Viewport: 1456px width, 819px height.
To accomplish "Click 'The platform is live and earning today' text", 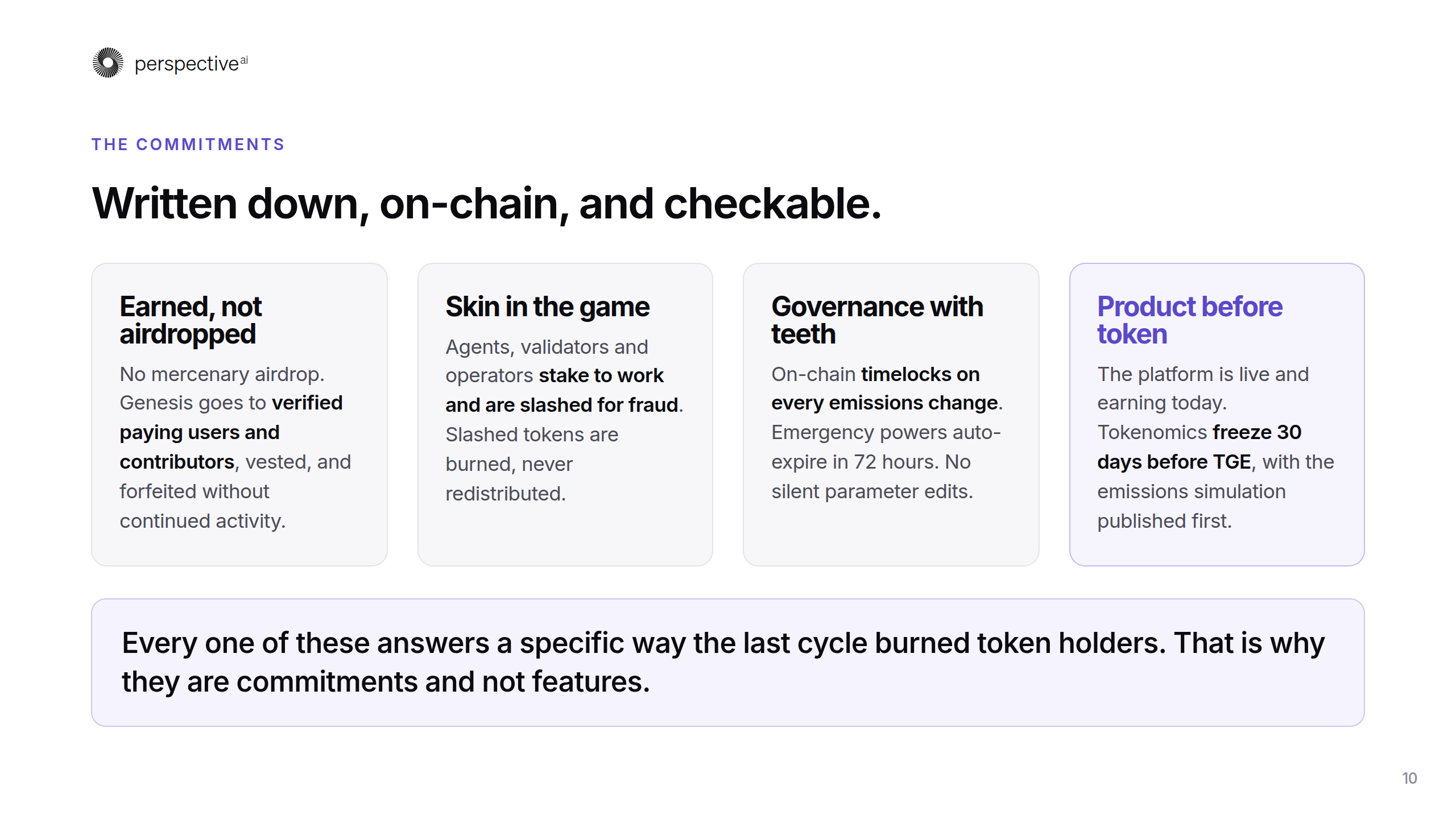I will pos(1203,388).
